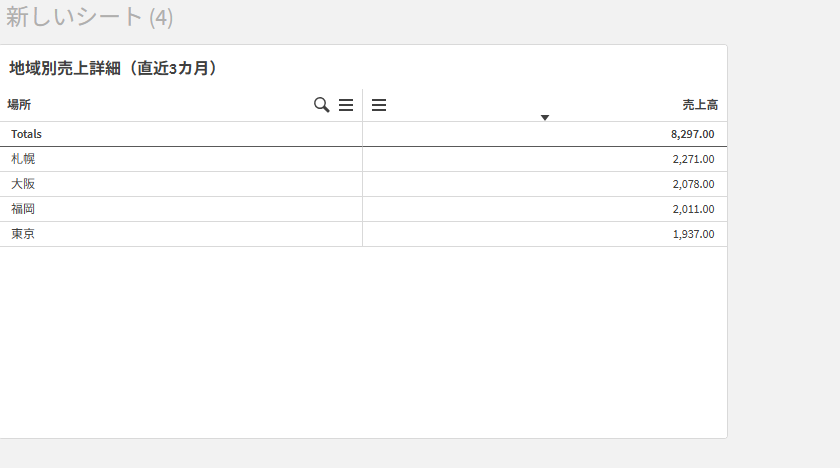This screenshot has height=468, width=840.
Task: Click the 2,271.00 sales value
Action: pyautogui.click(x=693, y=159)
